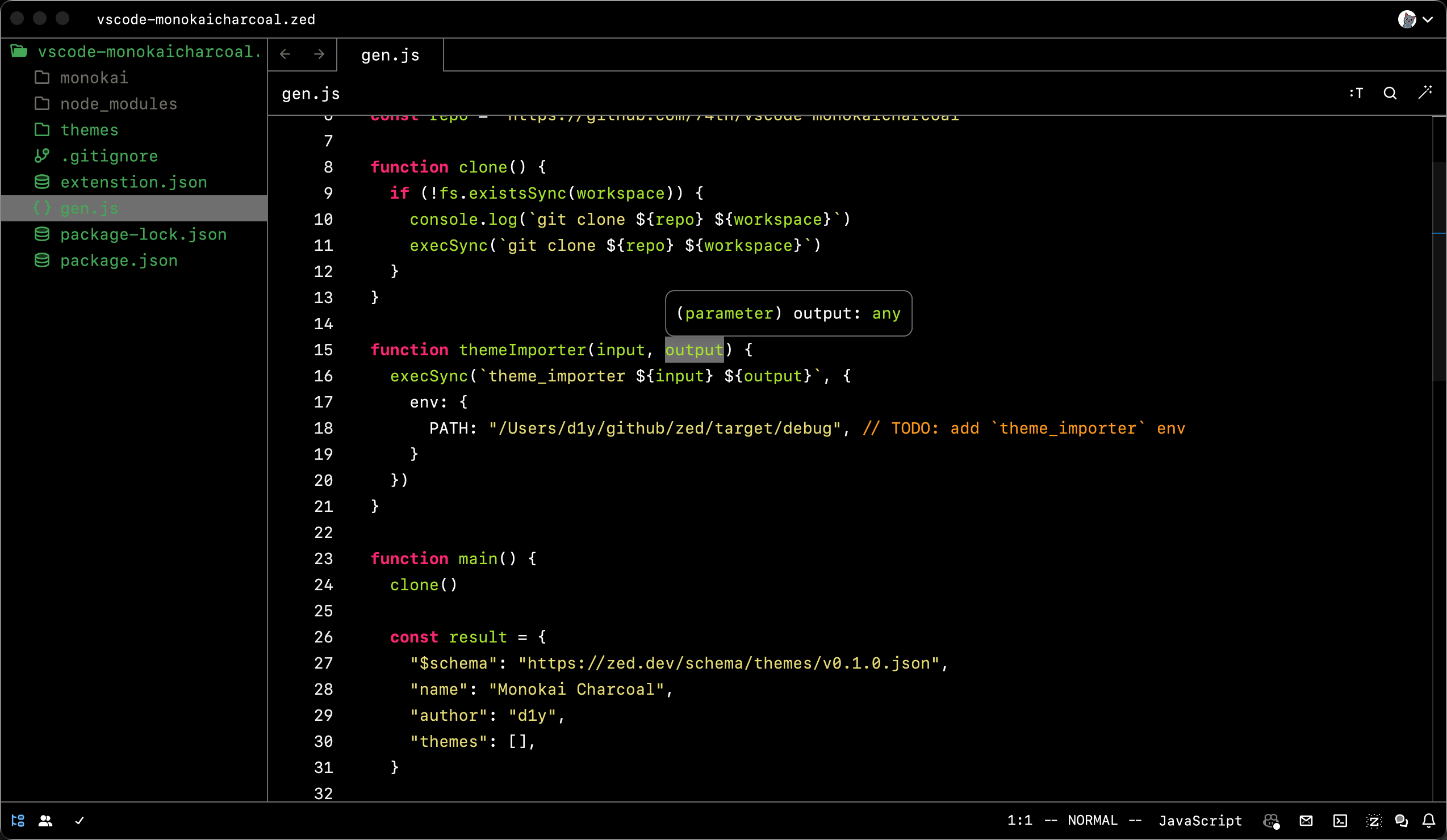1447x840 pixels.
Task: Open the Copilot status icon
Action: point(1272,821)
